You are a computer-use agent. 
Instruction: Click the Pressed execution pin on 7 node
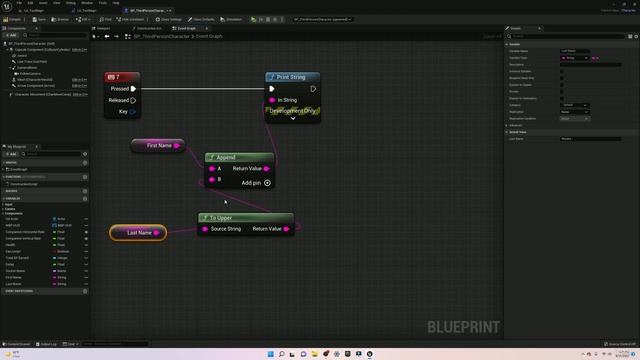point(133,89)
